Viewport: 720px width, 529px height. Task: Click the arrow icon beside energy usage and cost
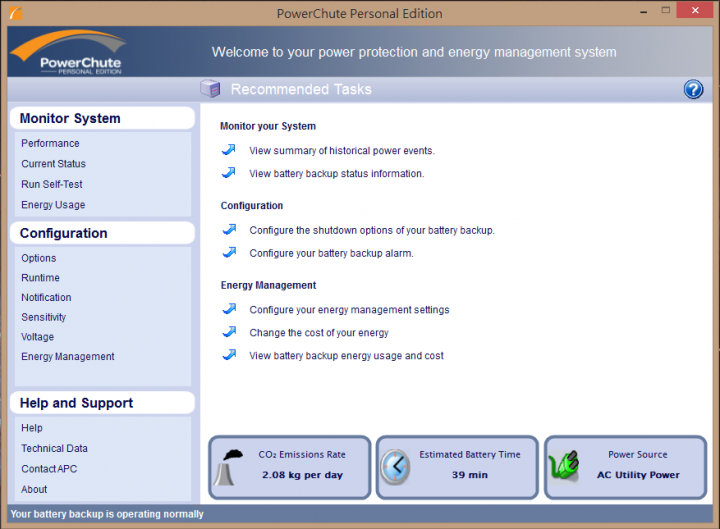coord(229,355)
